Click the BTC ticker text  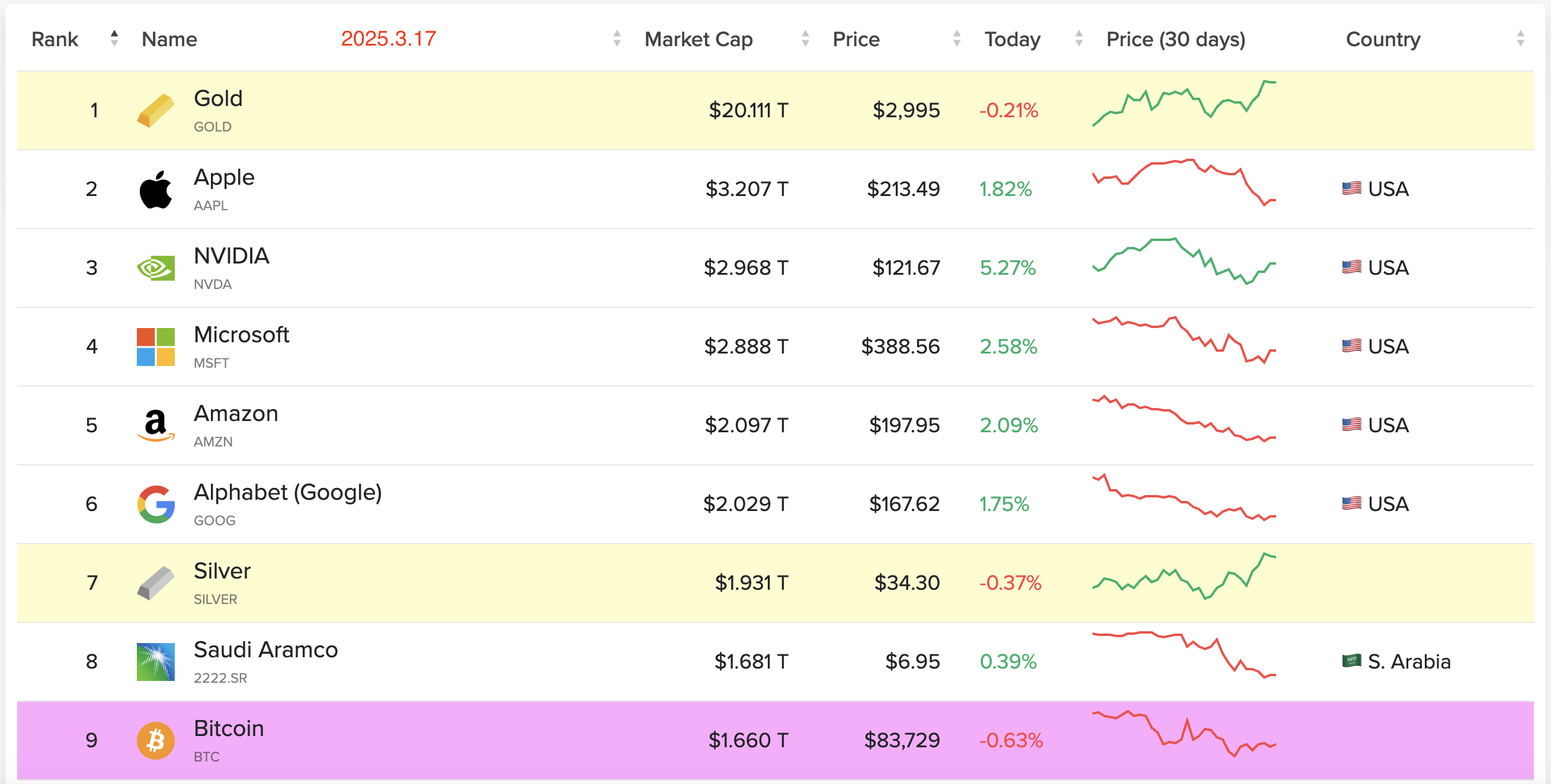point(207,757)
